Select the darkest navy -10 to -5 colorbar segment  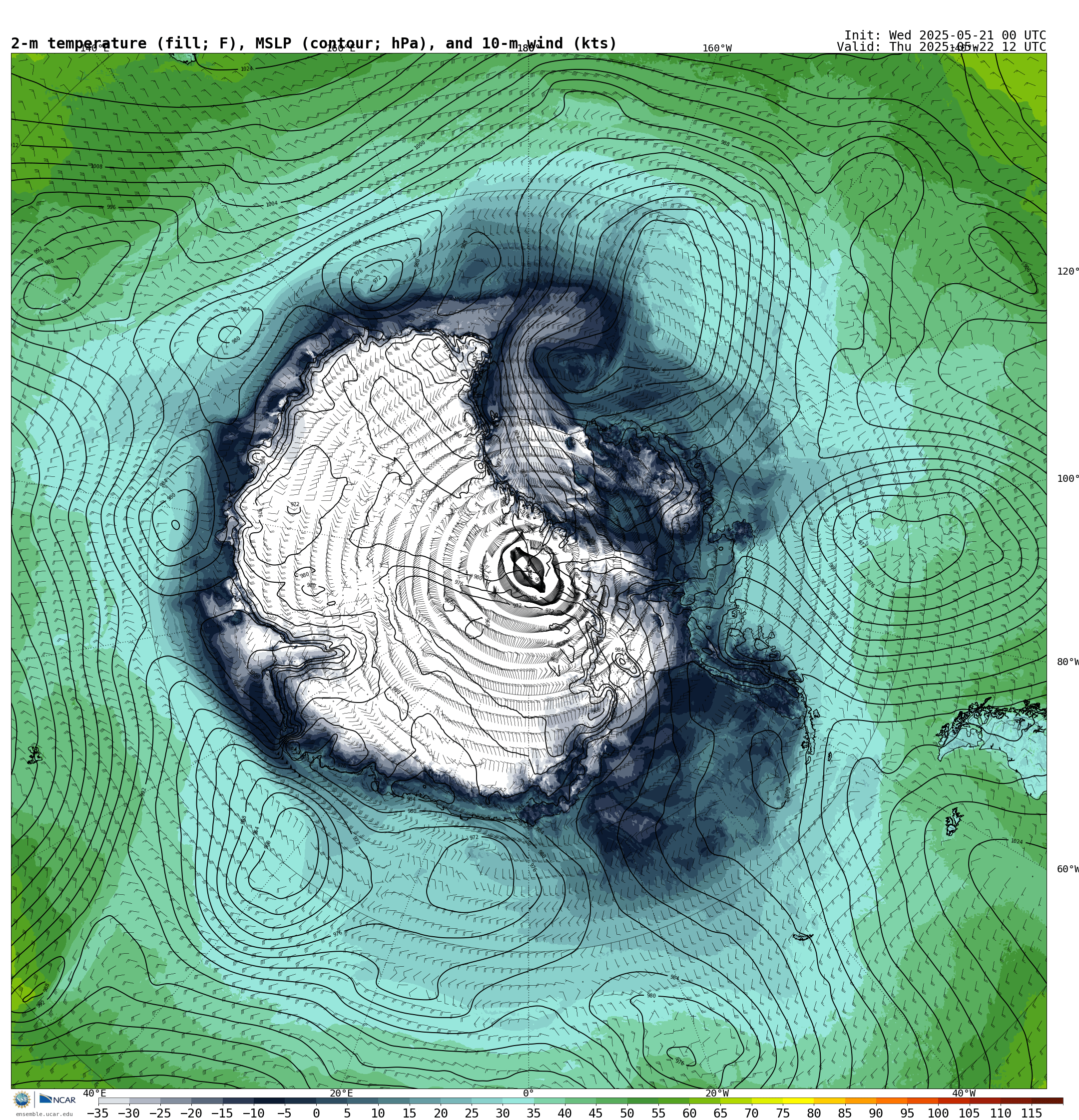coord(269,1101)
